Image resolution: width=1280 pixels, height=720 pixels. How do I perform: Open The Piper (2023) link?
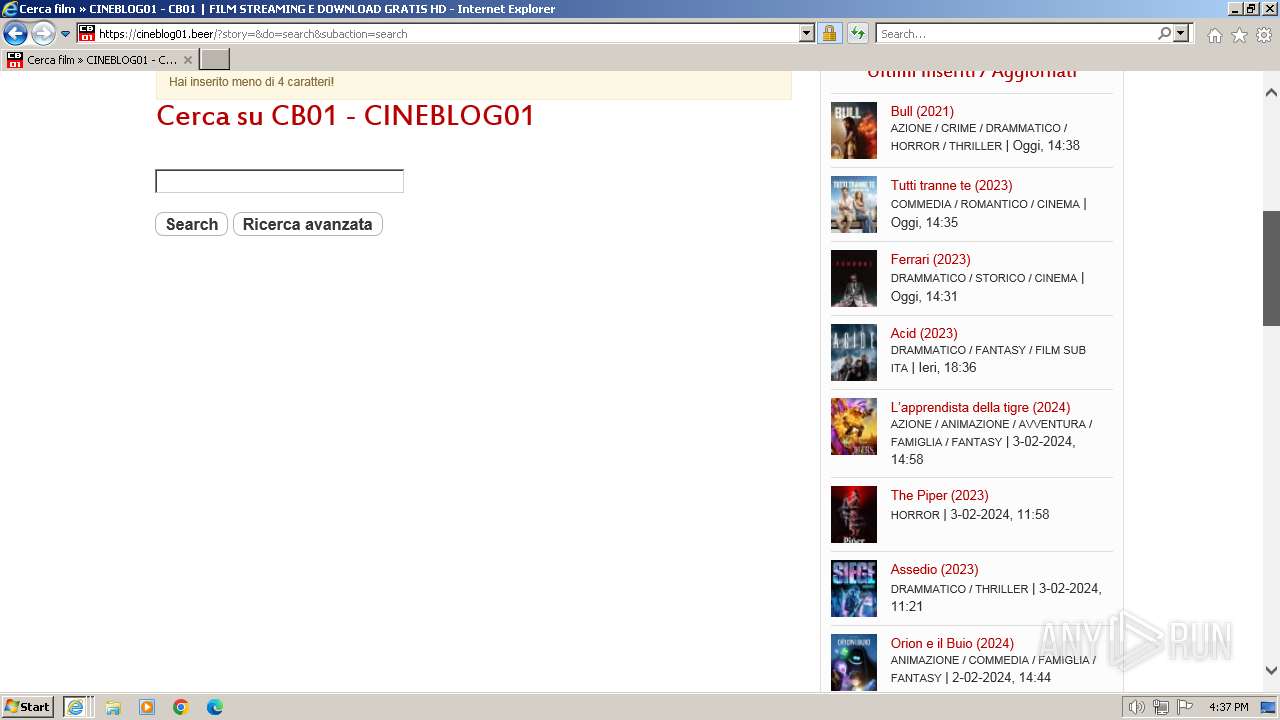tap(939, 495)
